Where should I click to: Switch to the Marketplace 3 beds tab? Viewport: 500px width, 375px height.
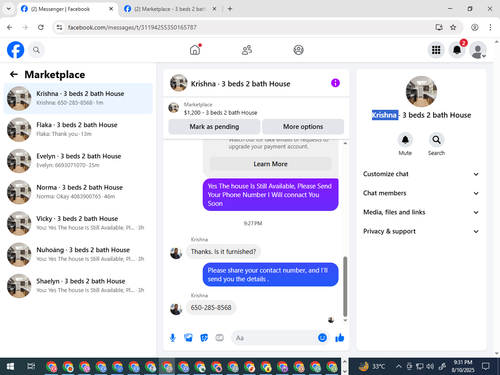pos(170,9)
